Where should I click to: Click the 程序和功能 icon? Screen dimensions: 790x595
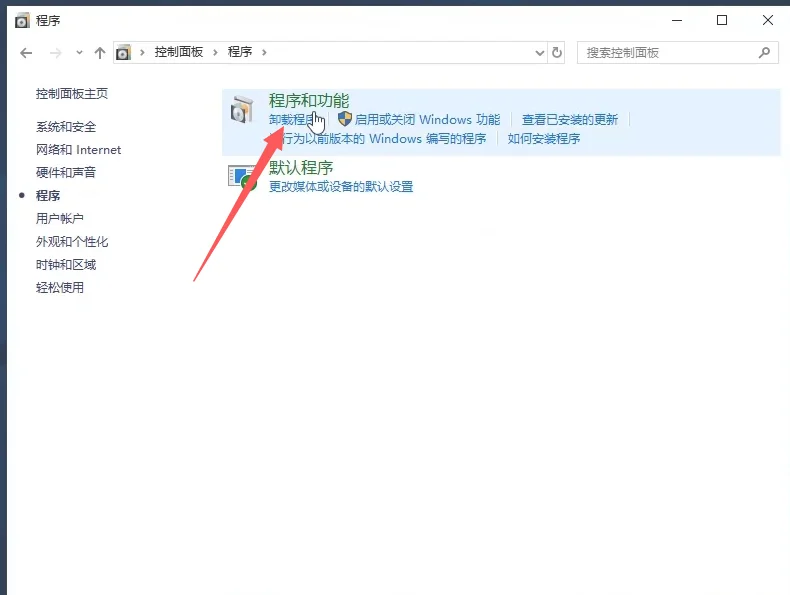point(242,109)
